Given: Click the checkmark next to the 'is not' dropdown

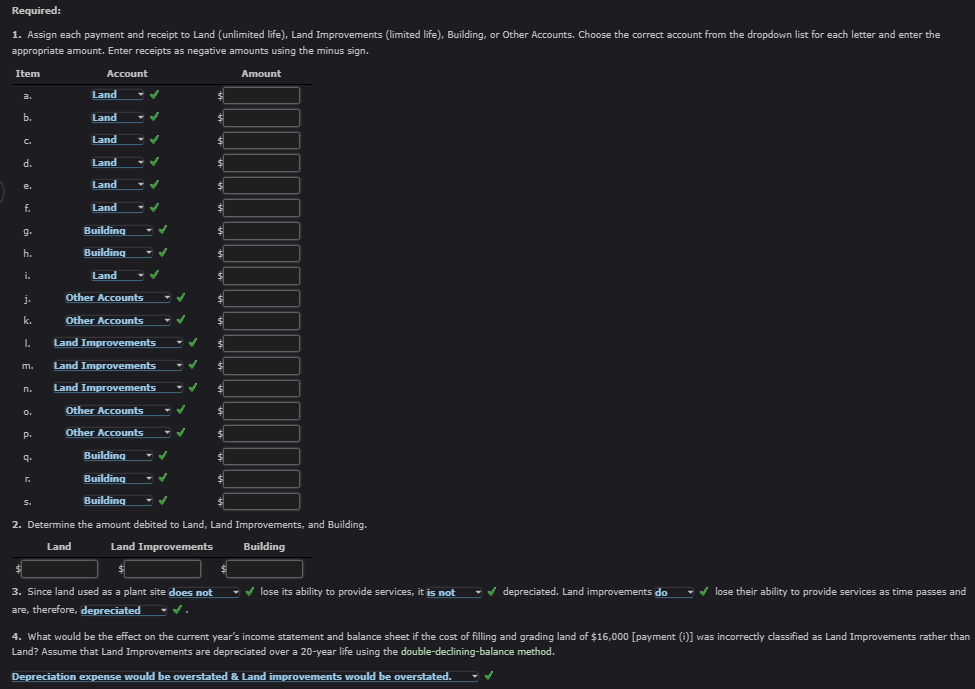Looking at the screenshot, I should point(491,591).
